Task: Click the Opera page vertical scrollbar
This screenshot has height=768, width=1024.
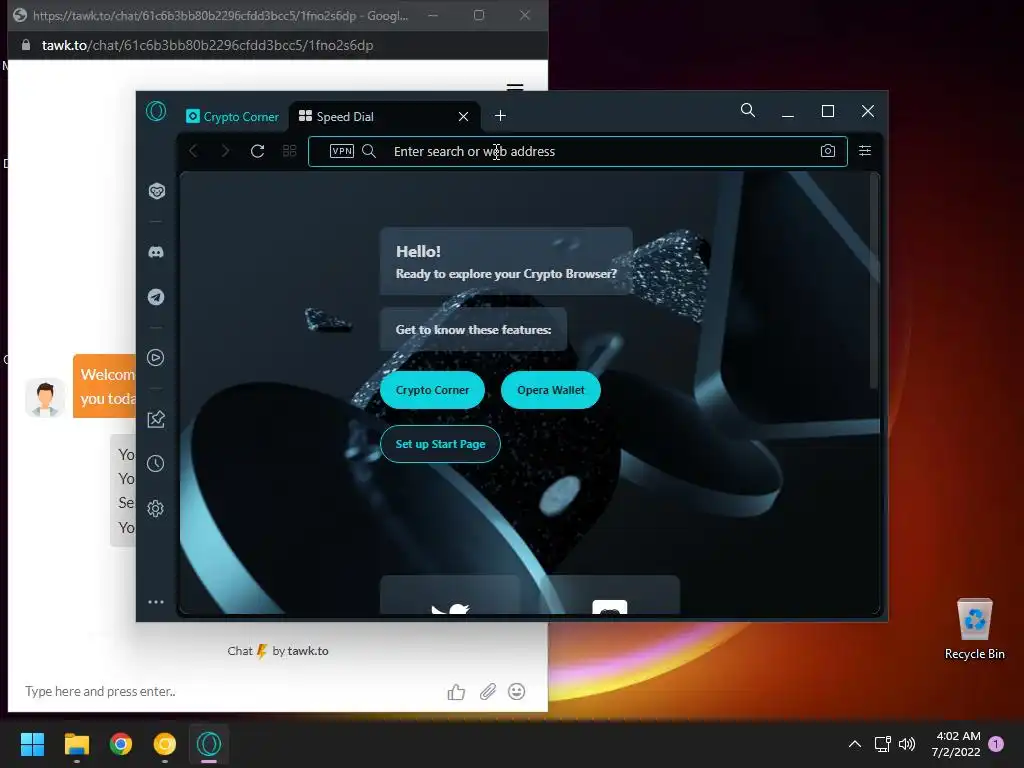Action: 874,281
